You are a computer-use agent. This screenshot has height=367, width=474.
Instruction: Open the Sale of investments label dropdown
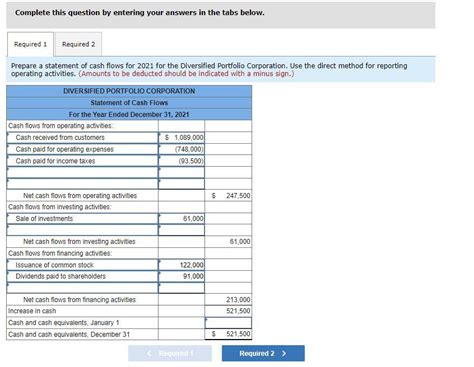82,219
